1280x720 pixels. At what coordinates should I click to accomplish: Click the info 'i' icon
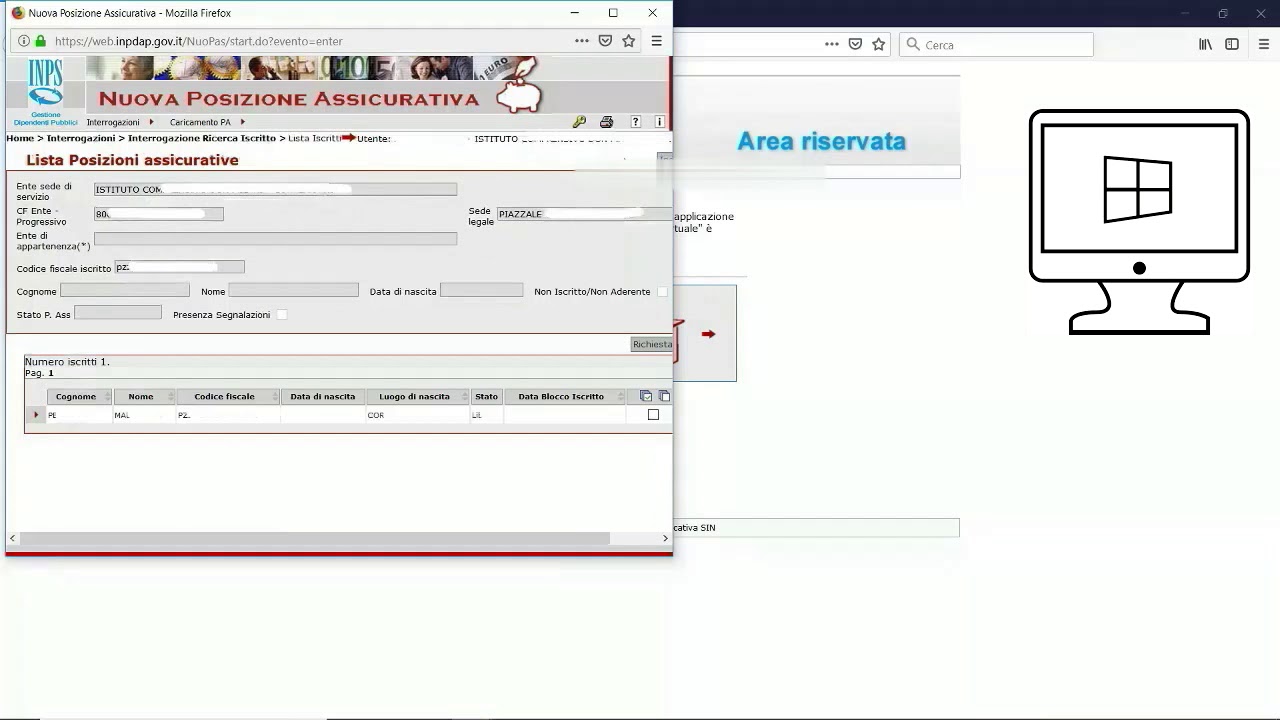click(659, 122)
